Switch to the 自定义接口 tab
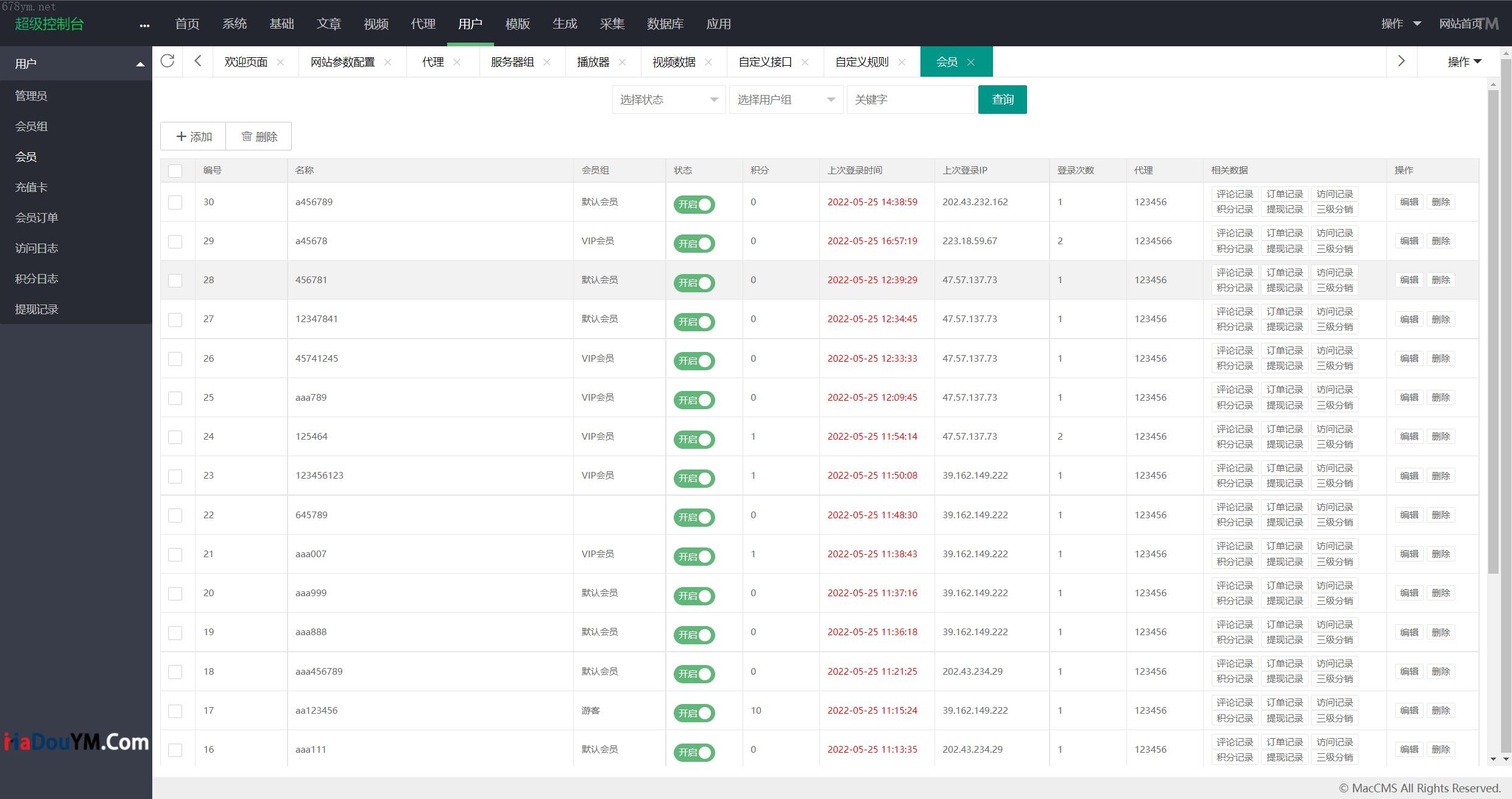The image size is (1512, 799). (765, 62)
